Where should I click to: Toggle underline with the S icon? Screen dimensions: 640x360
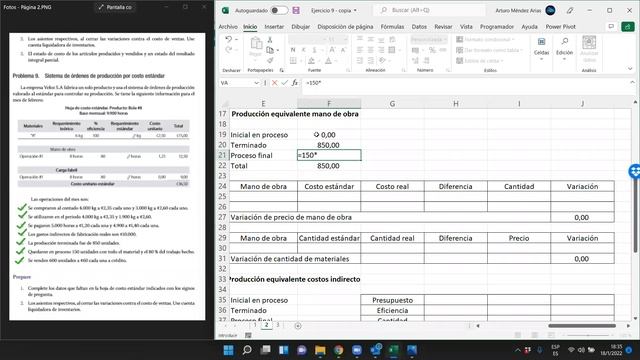click(314, 50)
